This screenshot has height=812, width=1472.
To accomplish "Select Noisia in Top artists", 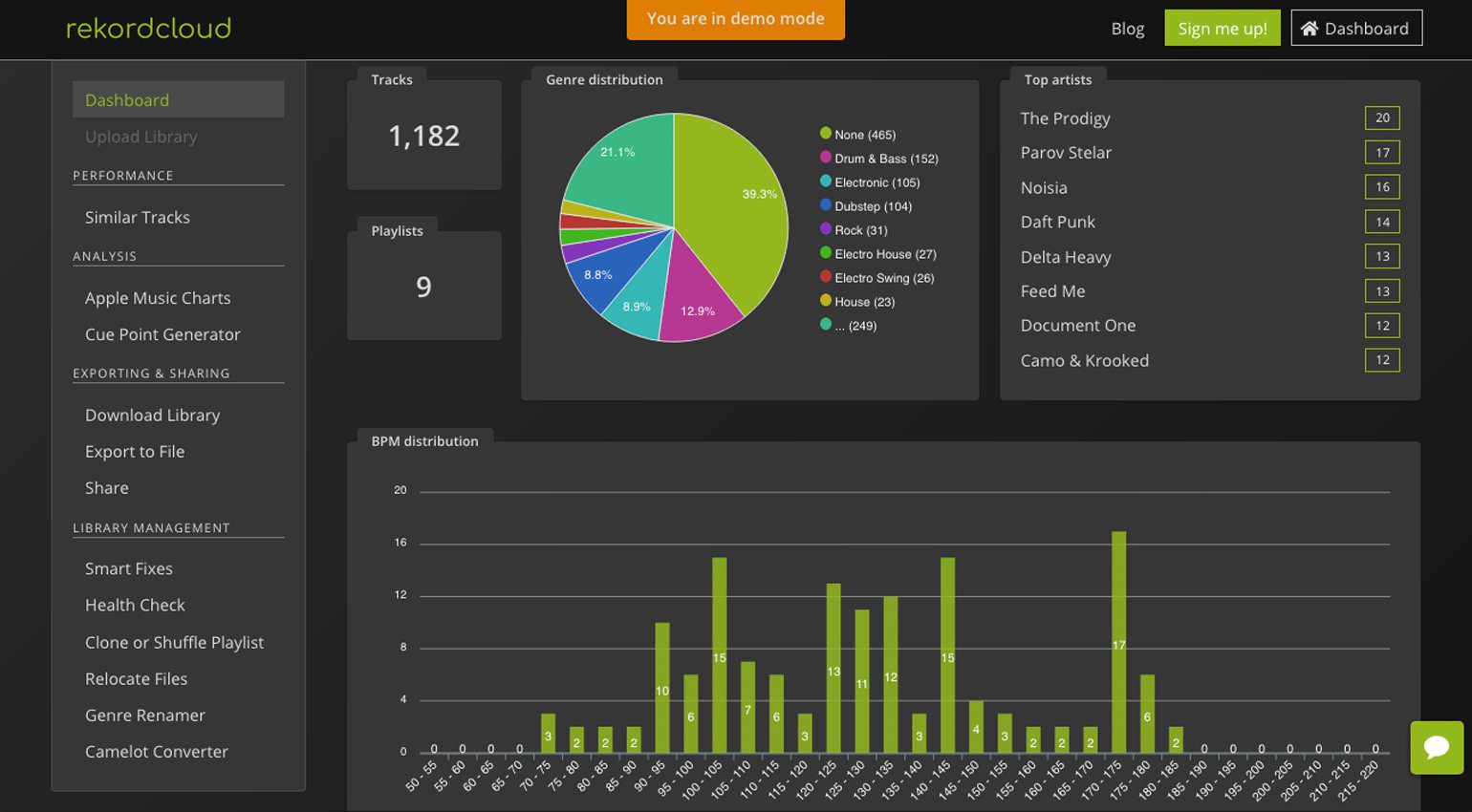I will (x=1044, y=187).
